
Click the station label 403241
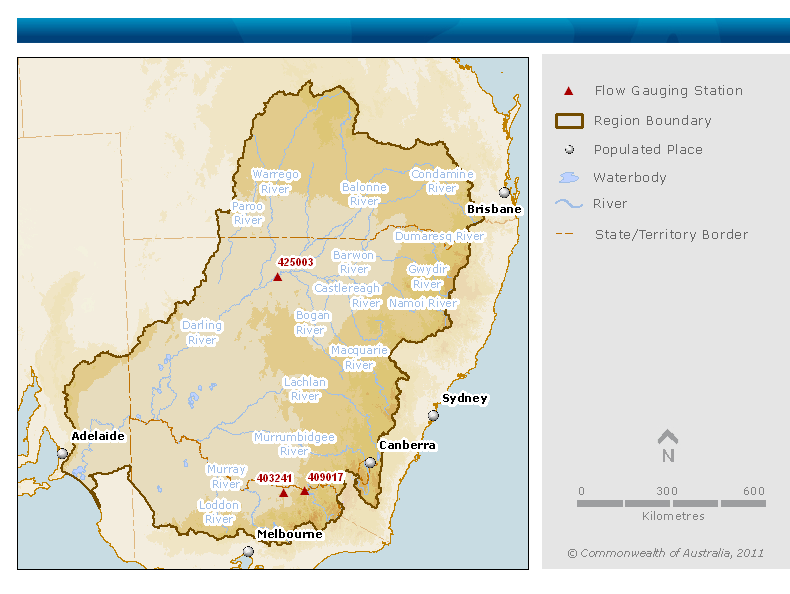274,478
